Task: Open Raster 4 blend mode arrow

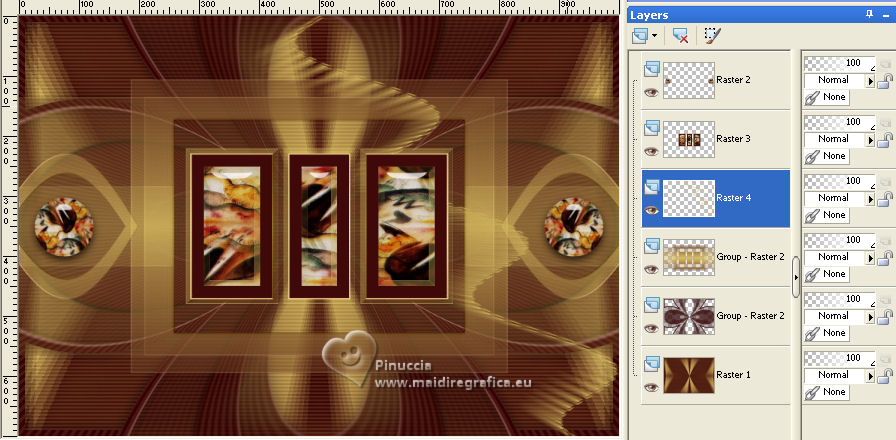Action: pos(870,199)
